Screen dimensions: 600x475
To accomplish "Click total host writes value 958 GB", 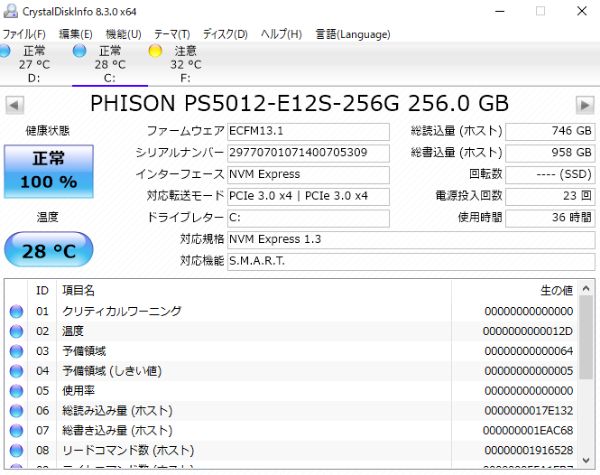I will tap(550, 153).
